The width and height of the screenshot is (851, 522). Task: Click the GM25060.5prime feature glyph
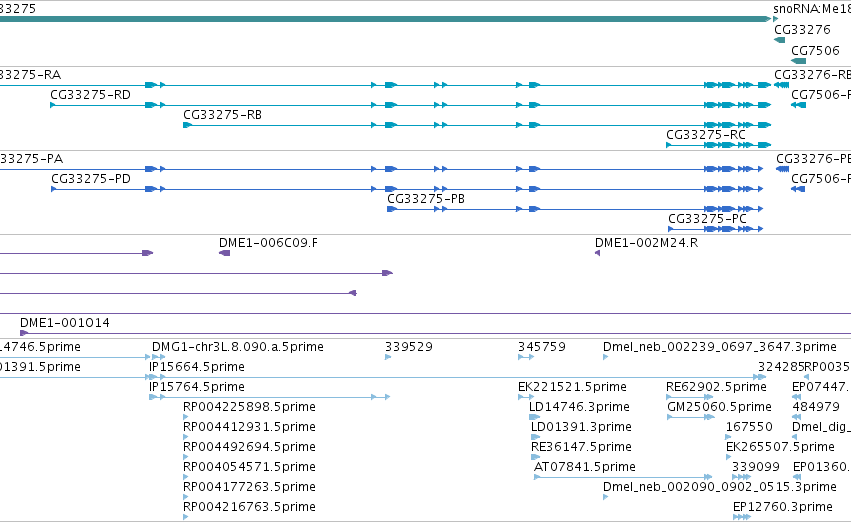point(690,417)
